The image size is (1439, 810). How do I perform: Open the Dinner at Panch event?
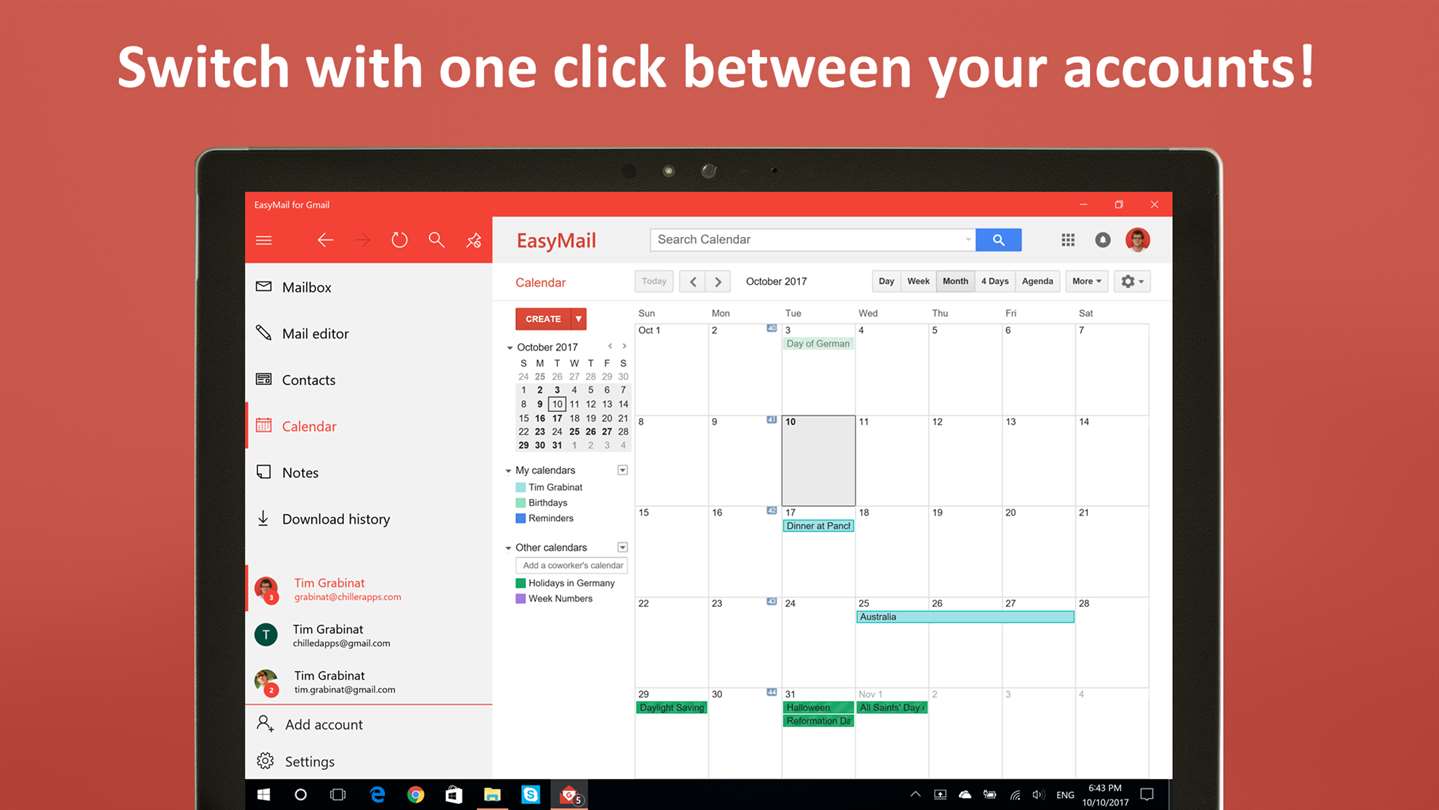(x=818, y=526)
